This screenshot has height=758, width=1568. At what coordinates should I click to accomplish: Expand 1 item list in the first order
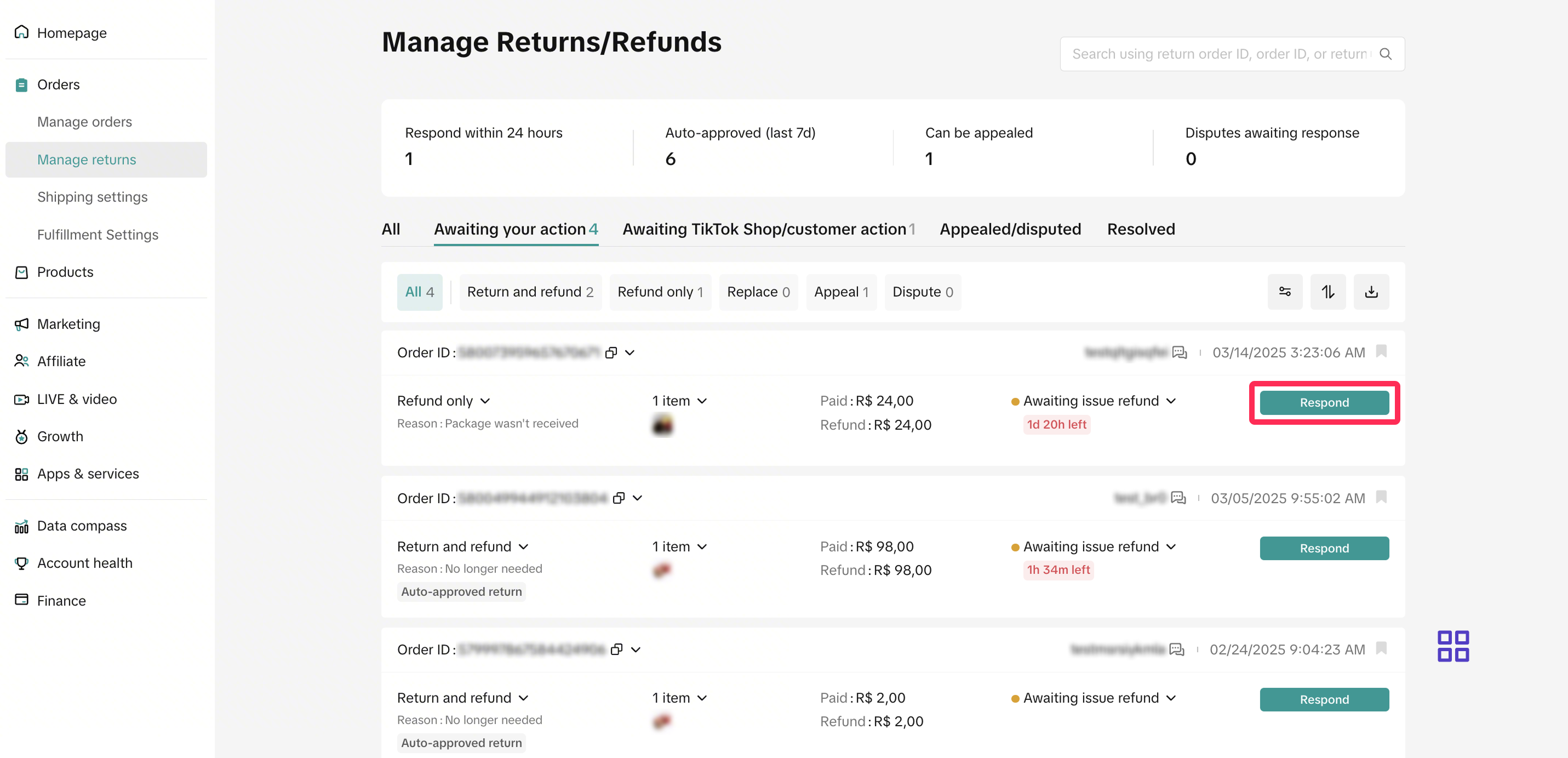702,401
